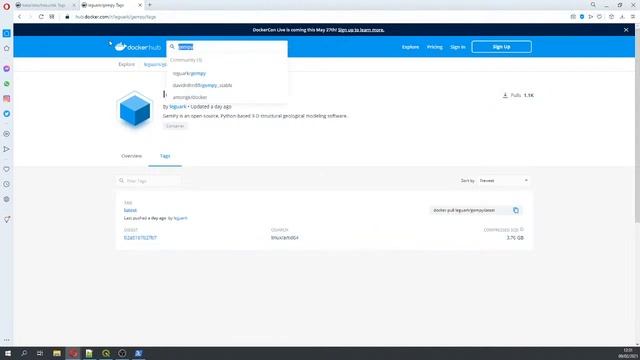The height and width of the screenshot is (360, 640).
Task: Open history clock icon in sidebar
Action: [7, 184]
